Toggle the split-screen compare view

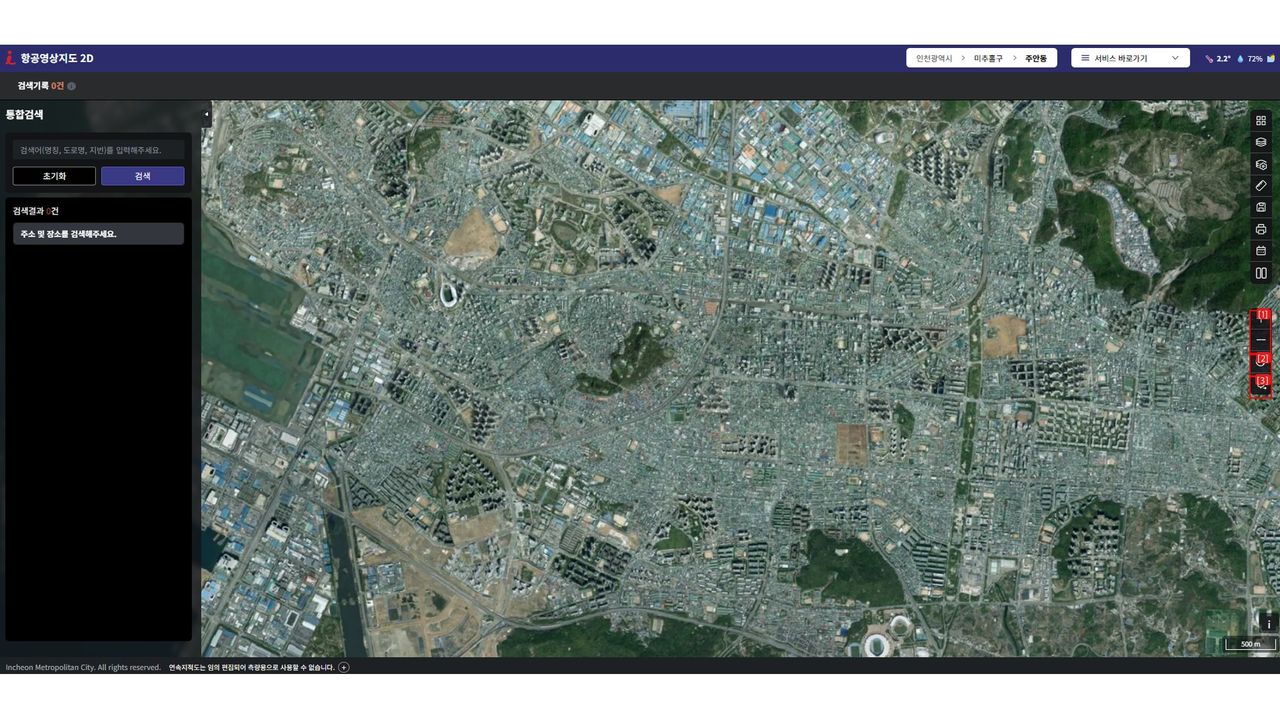pos(1261,273)
